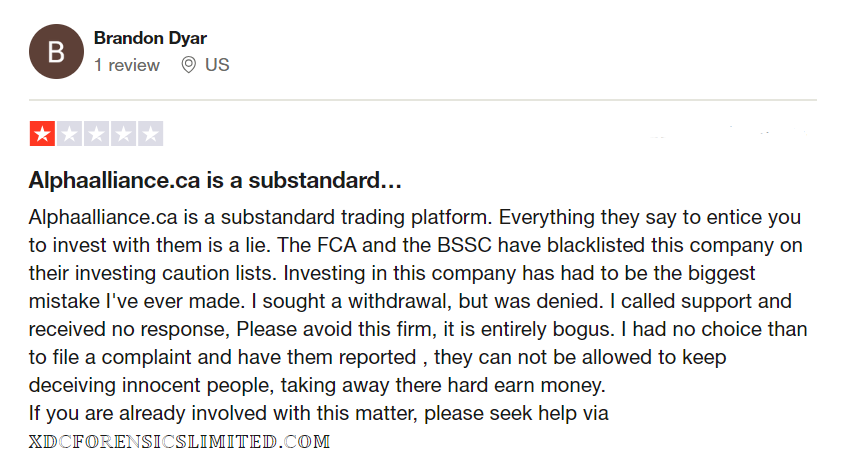Click the "US" country label

(217, 65)
